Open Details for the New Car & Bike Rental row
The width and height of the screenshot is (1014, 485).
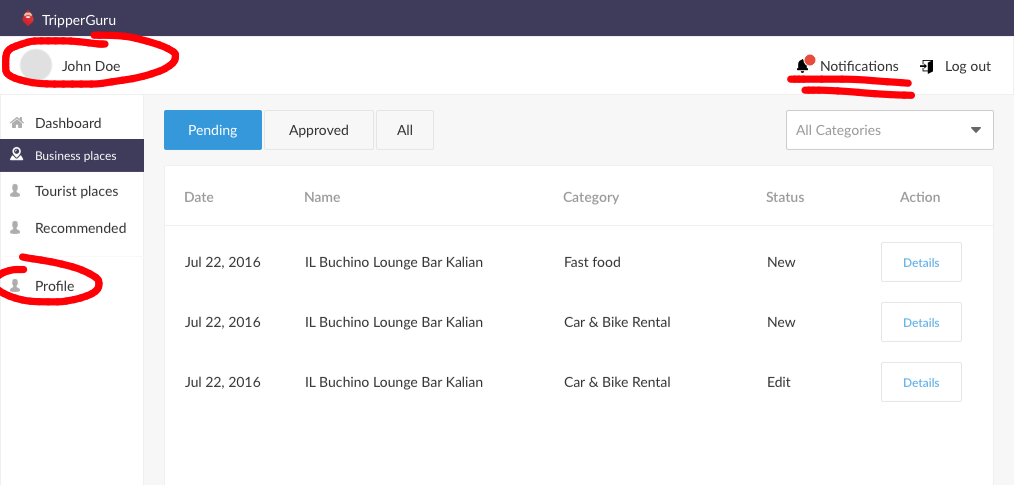tap(921, 322)
